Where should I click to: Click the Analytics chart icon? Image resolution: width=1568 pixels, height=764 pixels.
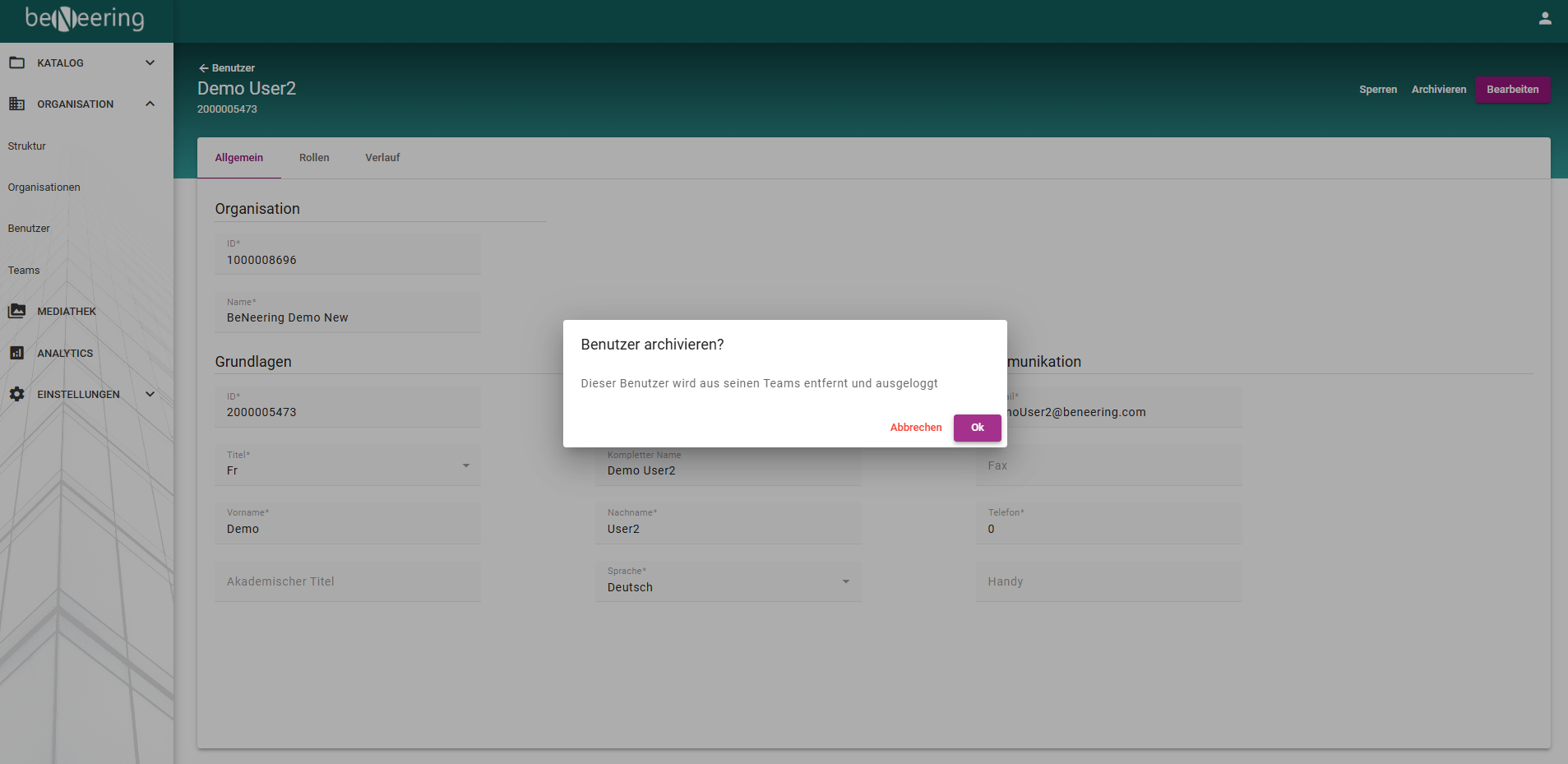point(16,353)
